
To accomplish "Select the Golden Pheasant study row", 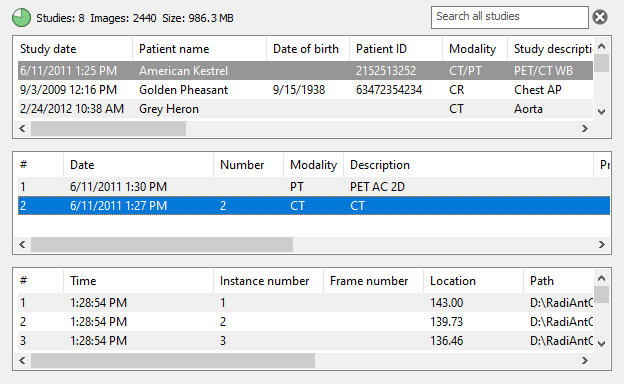I will pos(305,90).
